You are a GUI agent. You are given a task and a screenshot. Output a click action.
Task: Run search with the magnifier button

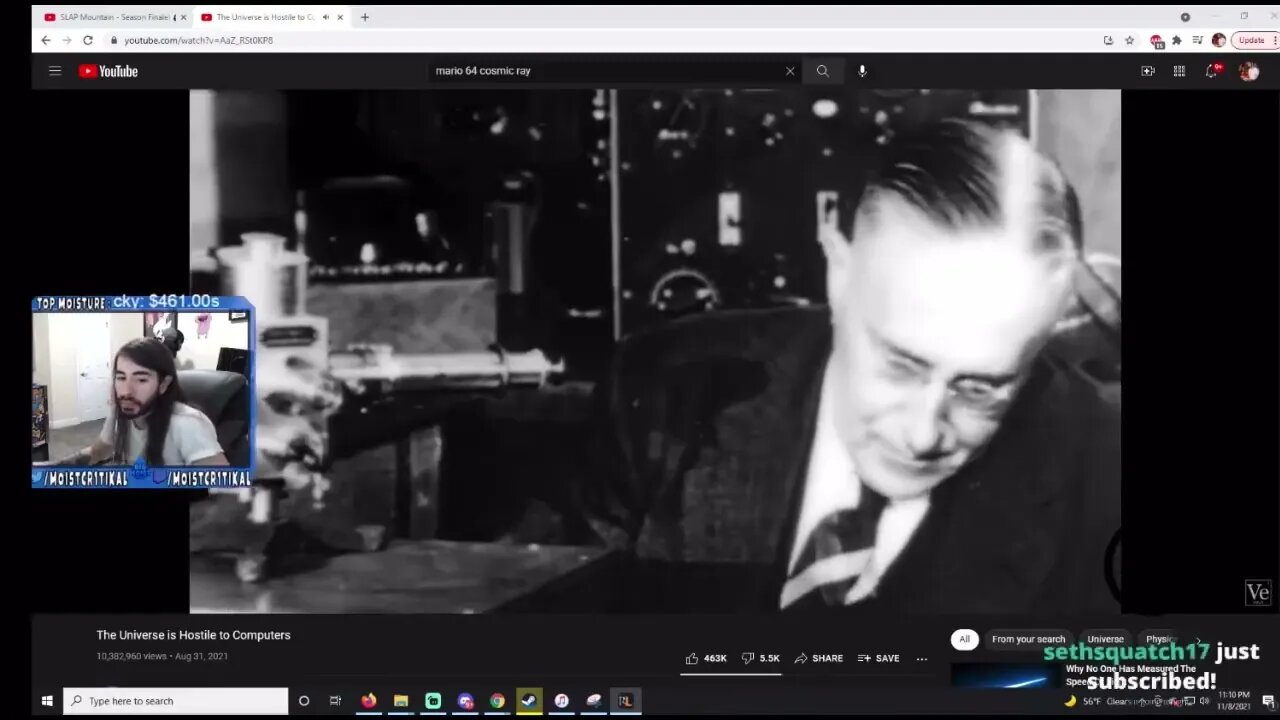822,71
